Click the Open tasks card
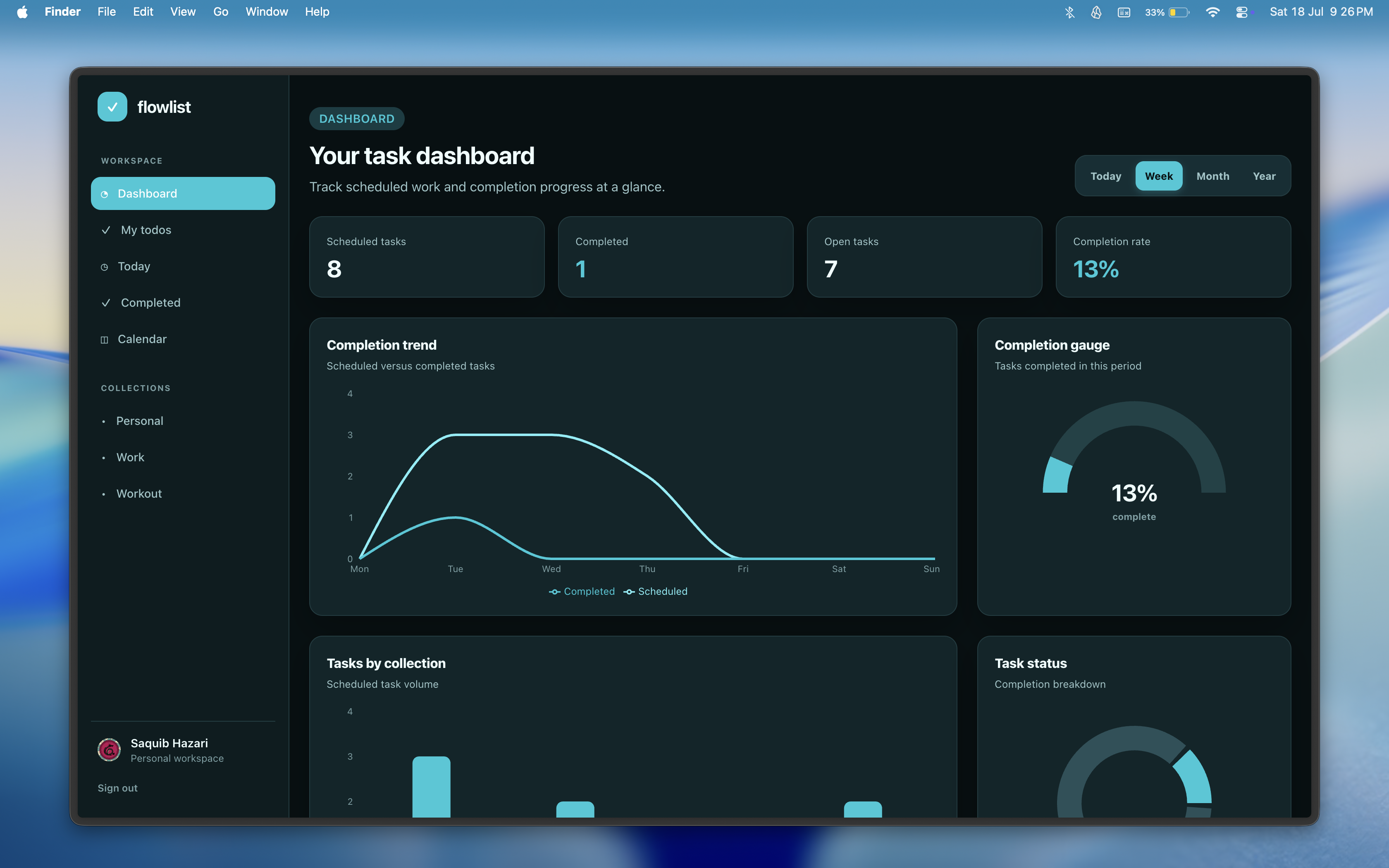This screenshot has width=1389, height=868. [x=924, y=257]
